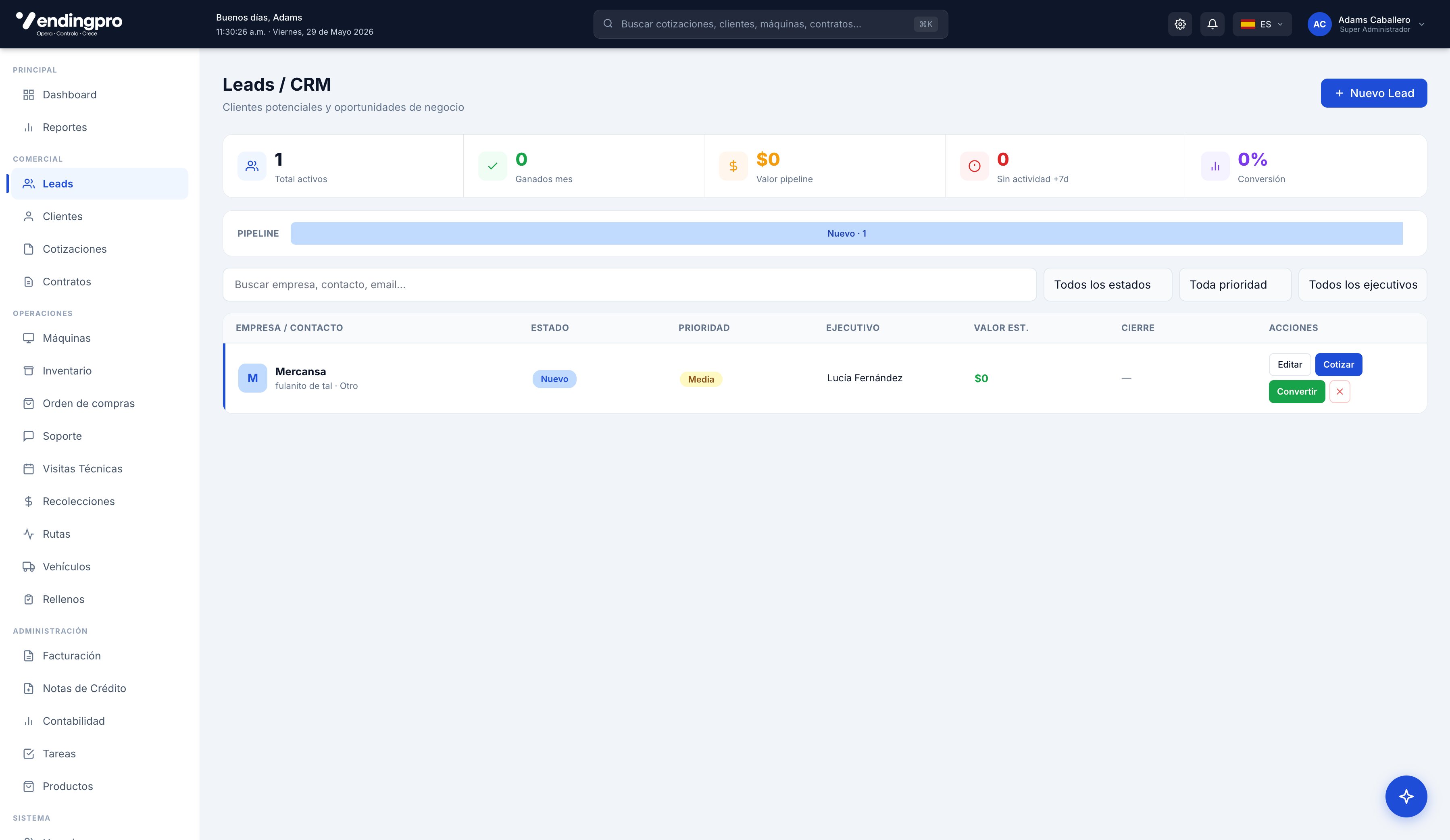Click the Dashboard grid icon
The width and height of the screenshot is (1450, 840).
tap(28, 94)
